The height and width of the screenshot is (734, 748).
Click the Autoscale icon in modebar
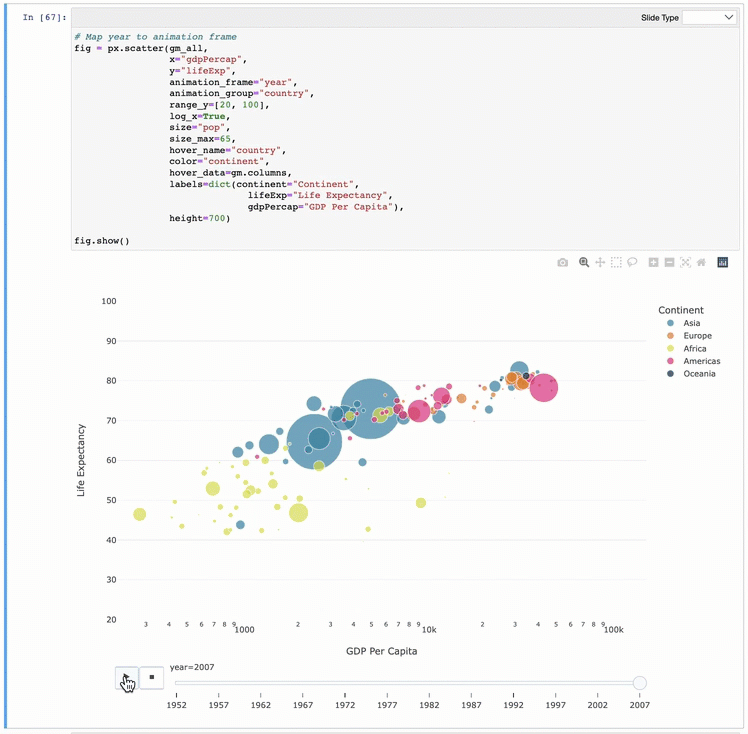pos(685,263)
